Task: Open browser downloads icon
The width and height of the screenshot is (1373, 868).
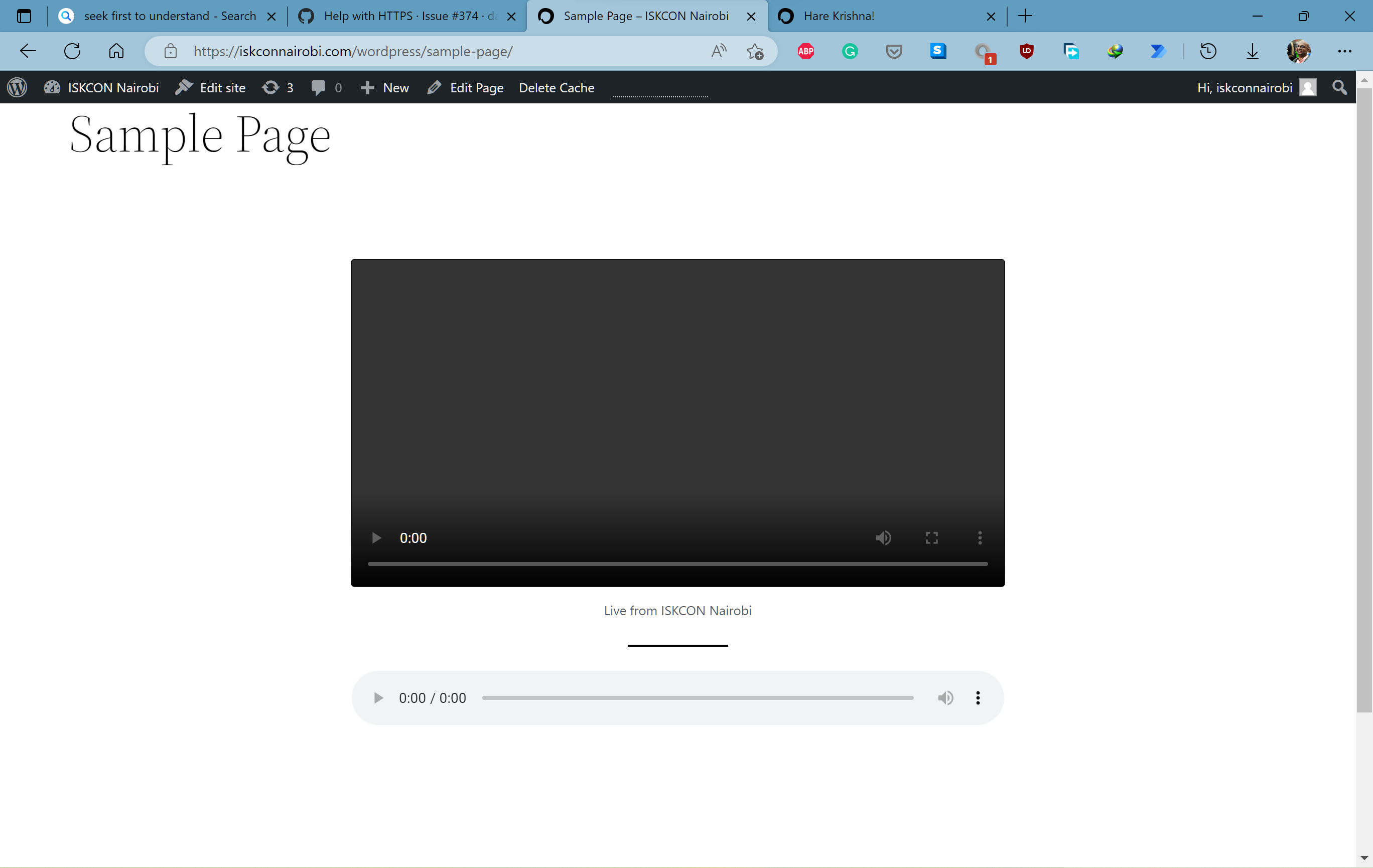Action: point(1252,51)
